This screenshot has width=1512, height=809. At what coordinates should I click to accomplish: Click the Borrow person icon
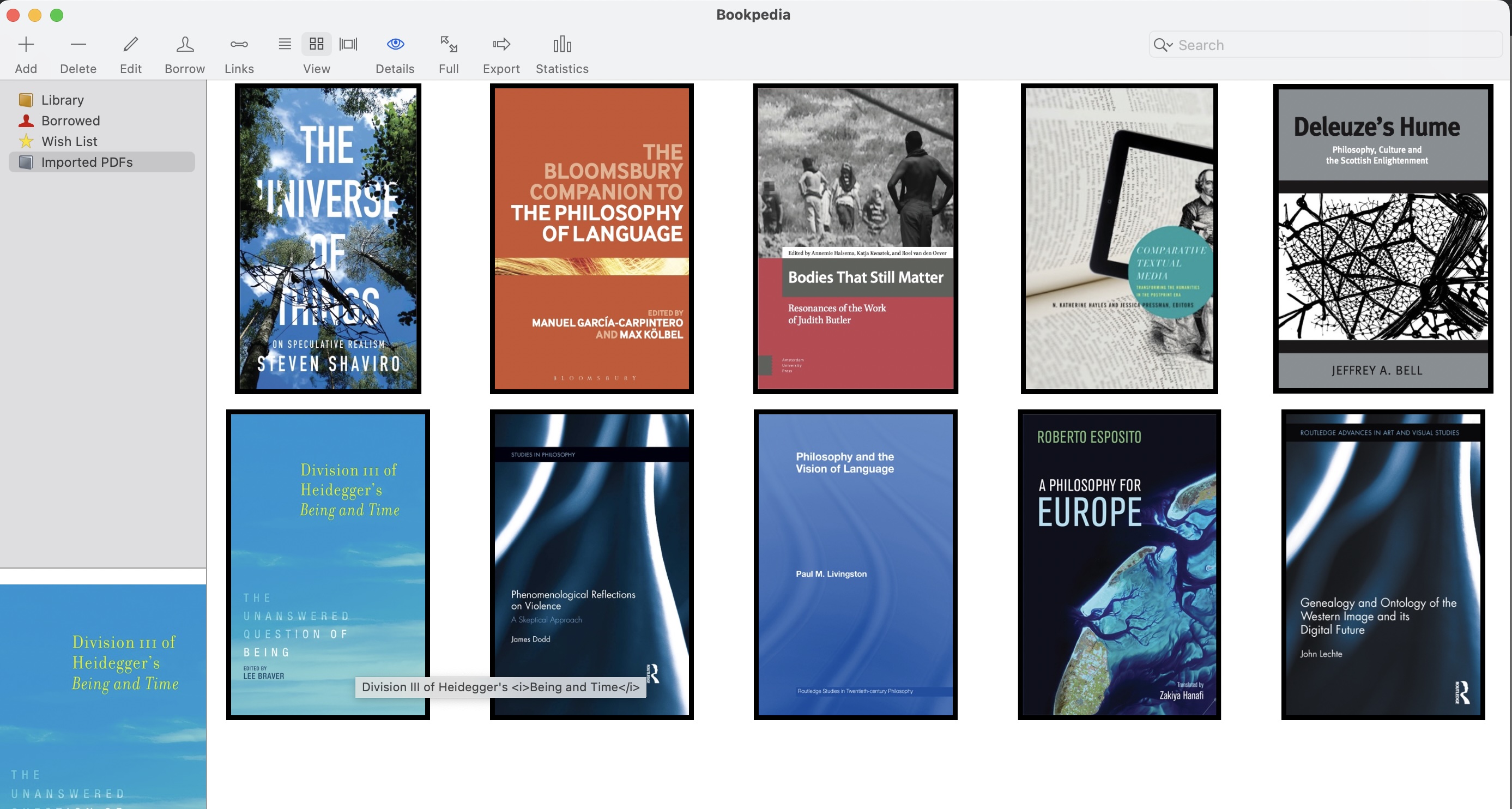click(184, 44)
